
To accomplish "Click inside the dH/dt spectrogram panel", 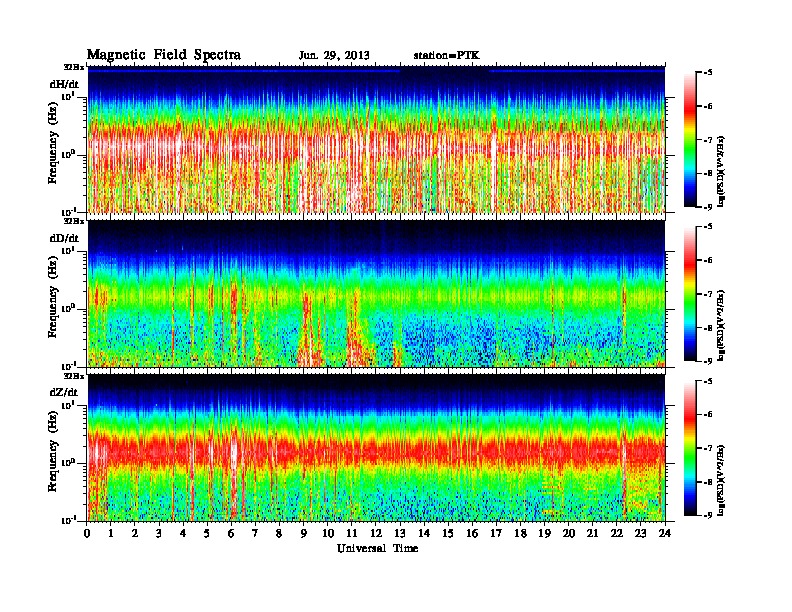I will (x=376, y=139).
